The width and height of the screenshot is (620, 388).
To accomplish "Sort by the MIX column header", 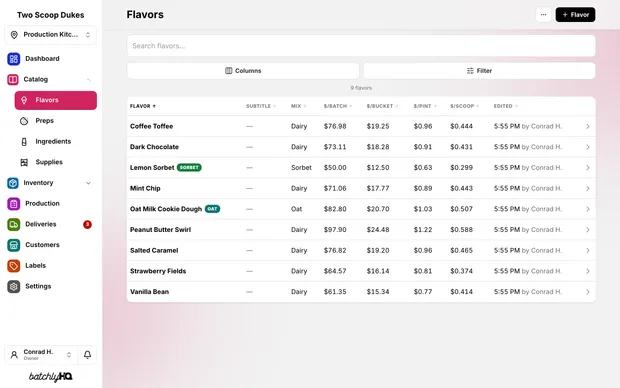I will [x=299, y=106].
